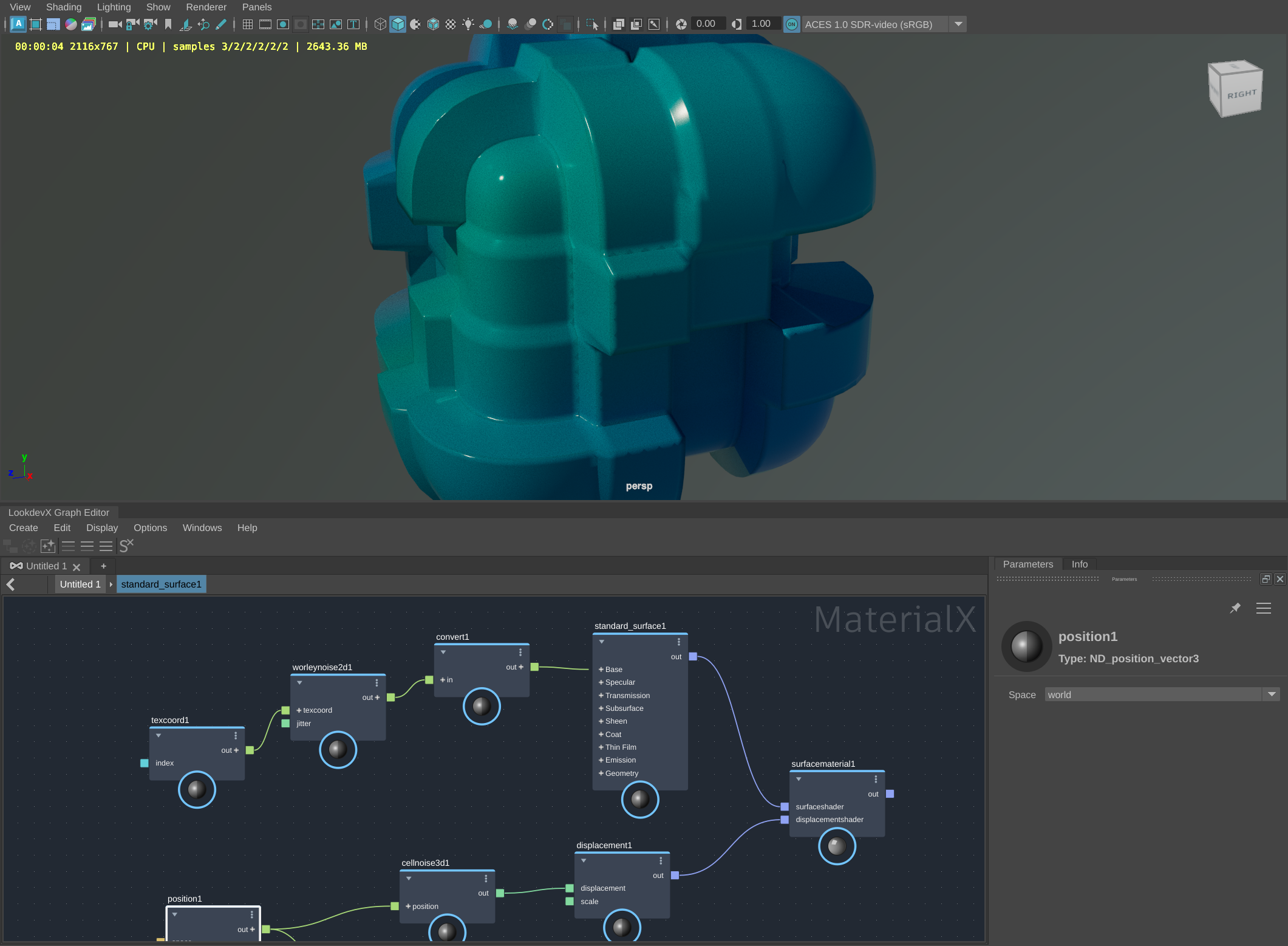Click the grease pencil tool icon

[221, 24]
